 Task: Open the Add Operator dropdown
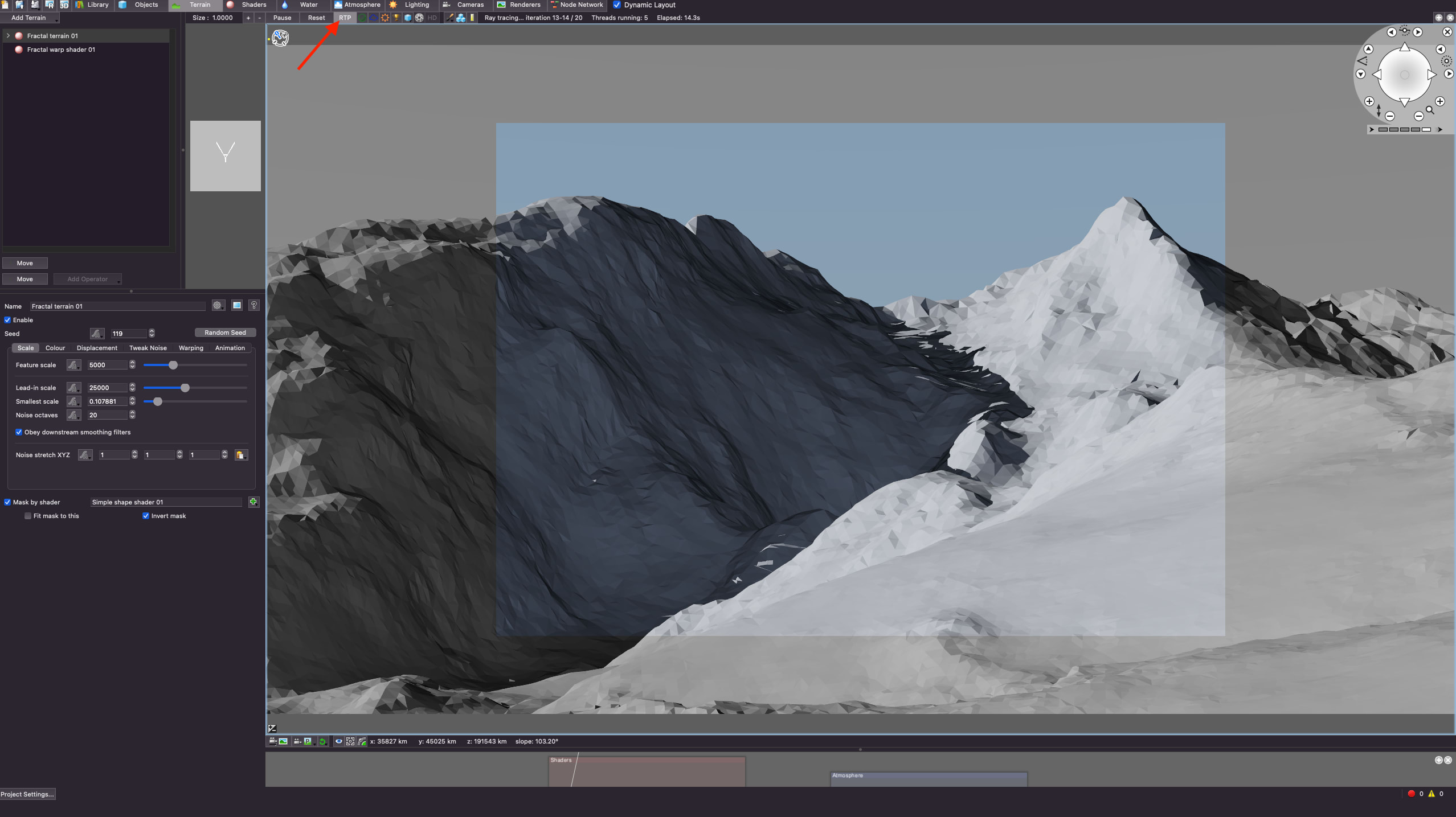click(87, 279)
